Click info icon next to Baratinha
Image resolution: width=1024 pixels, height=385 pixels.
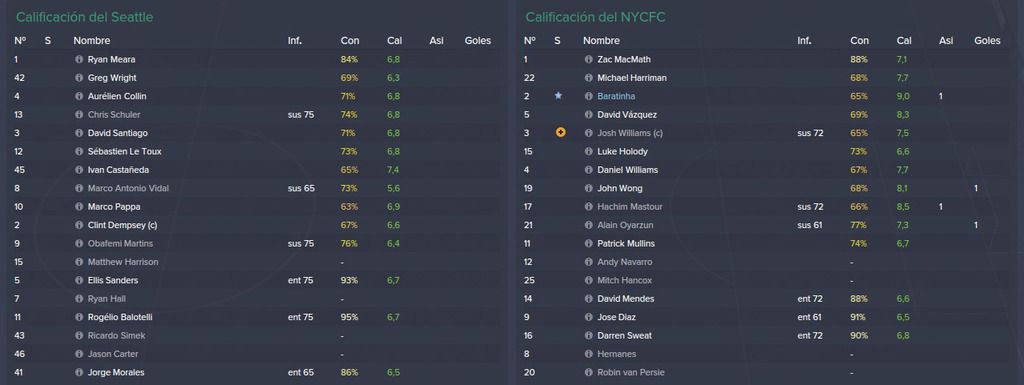point(589,96)
